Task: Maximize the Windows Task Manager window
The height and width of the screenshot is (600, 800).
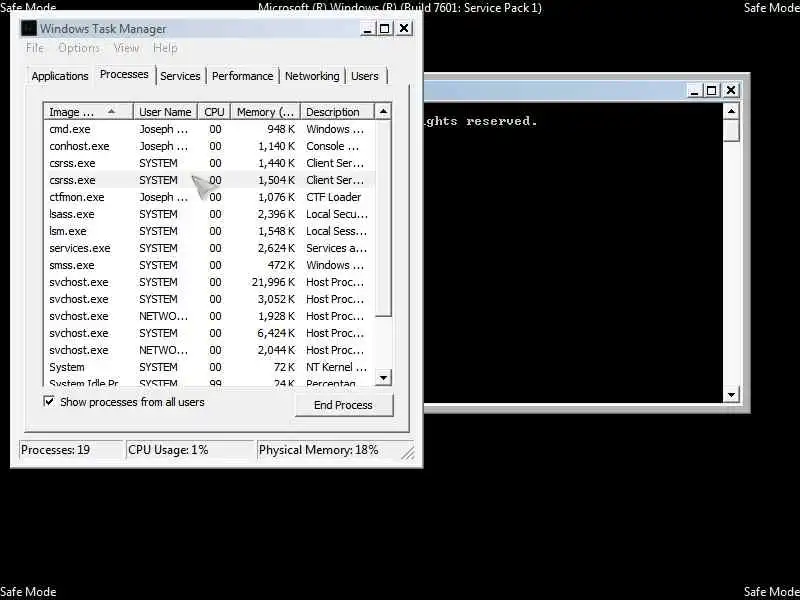Action: [385, 29]
